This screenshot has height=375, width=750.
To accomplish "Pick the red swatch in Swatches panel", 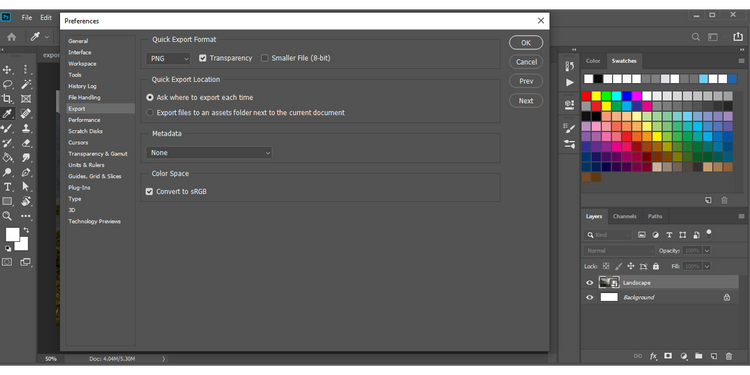I will click(x=586, y=96).
